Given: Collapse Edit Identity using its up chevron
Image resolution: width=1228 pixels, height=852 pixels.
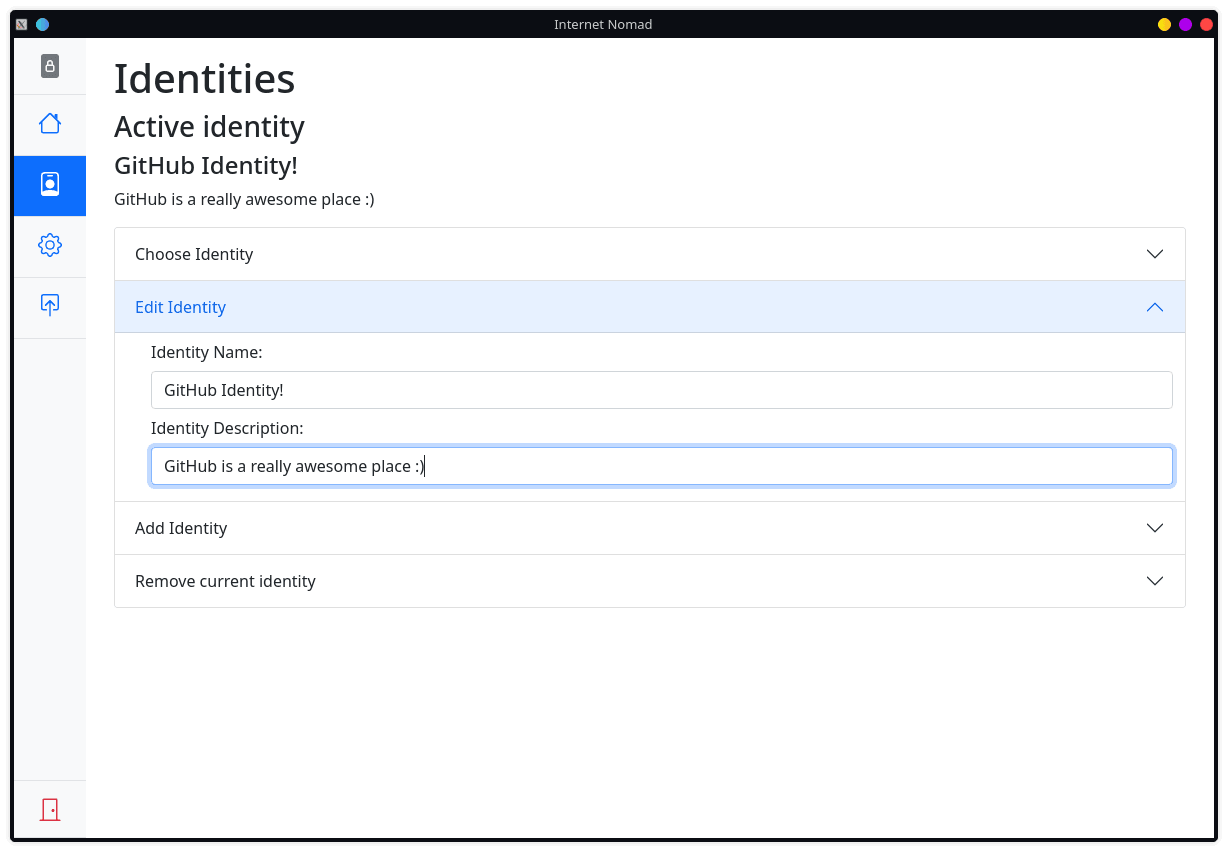Looking at the screenshot, I should pyautogui.click(x=1154, y=307).
